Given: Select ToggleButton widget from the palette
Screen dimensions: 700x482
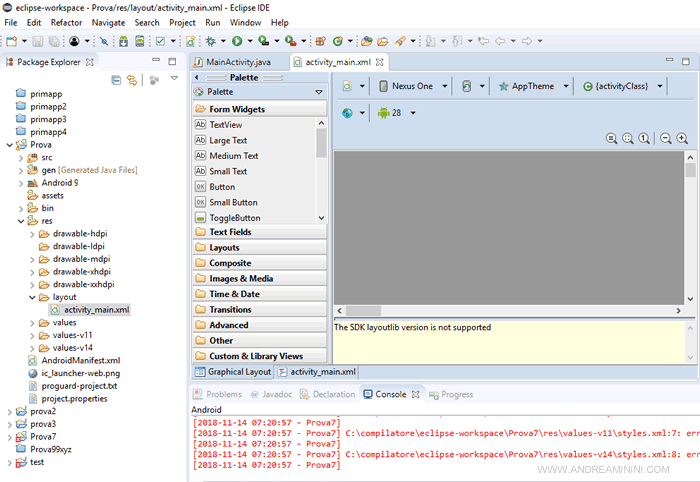Looking at the screenshot, I should [234, 218].
